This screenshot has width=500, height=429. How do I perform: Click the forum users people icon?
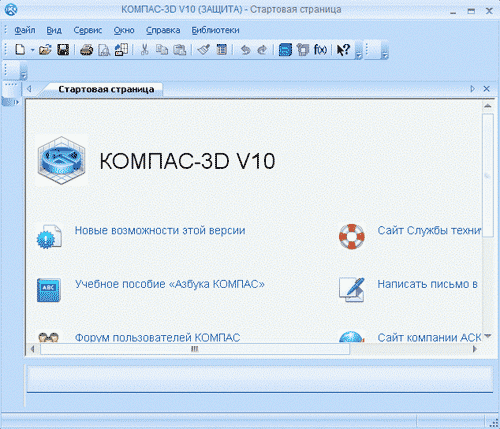pyautogui.click(x=49, y=337)
